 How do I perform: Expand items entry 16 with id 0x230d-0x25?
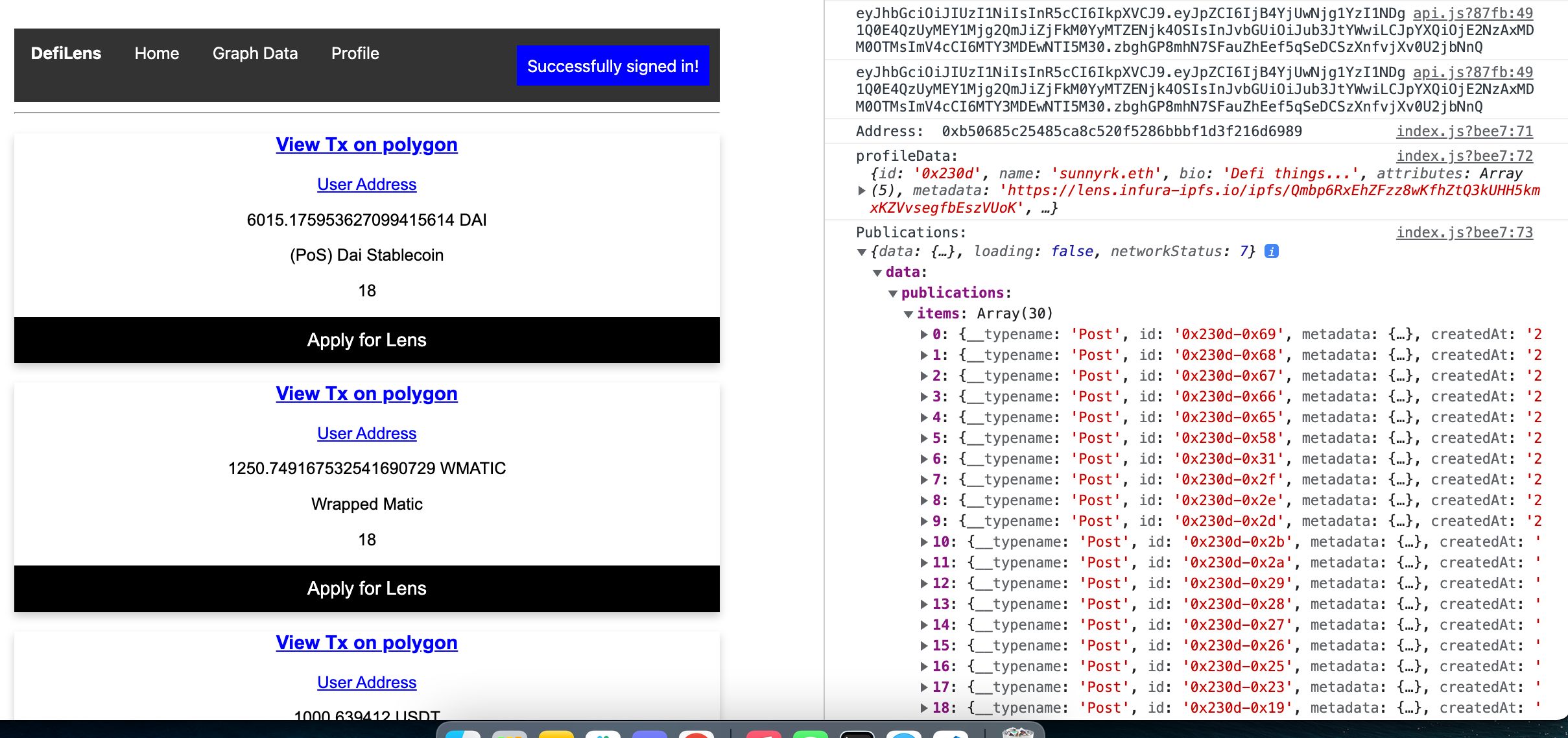(x=924, y=667)
